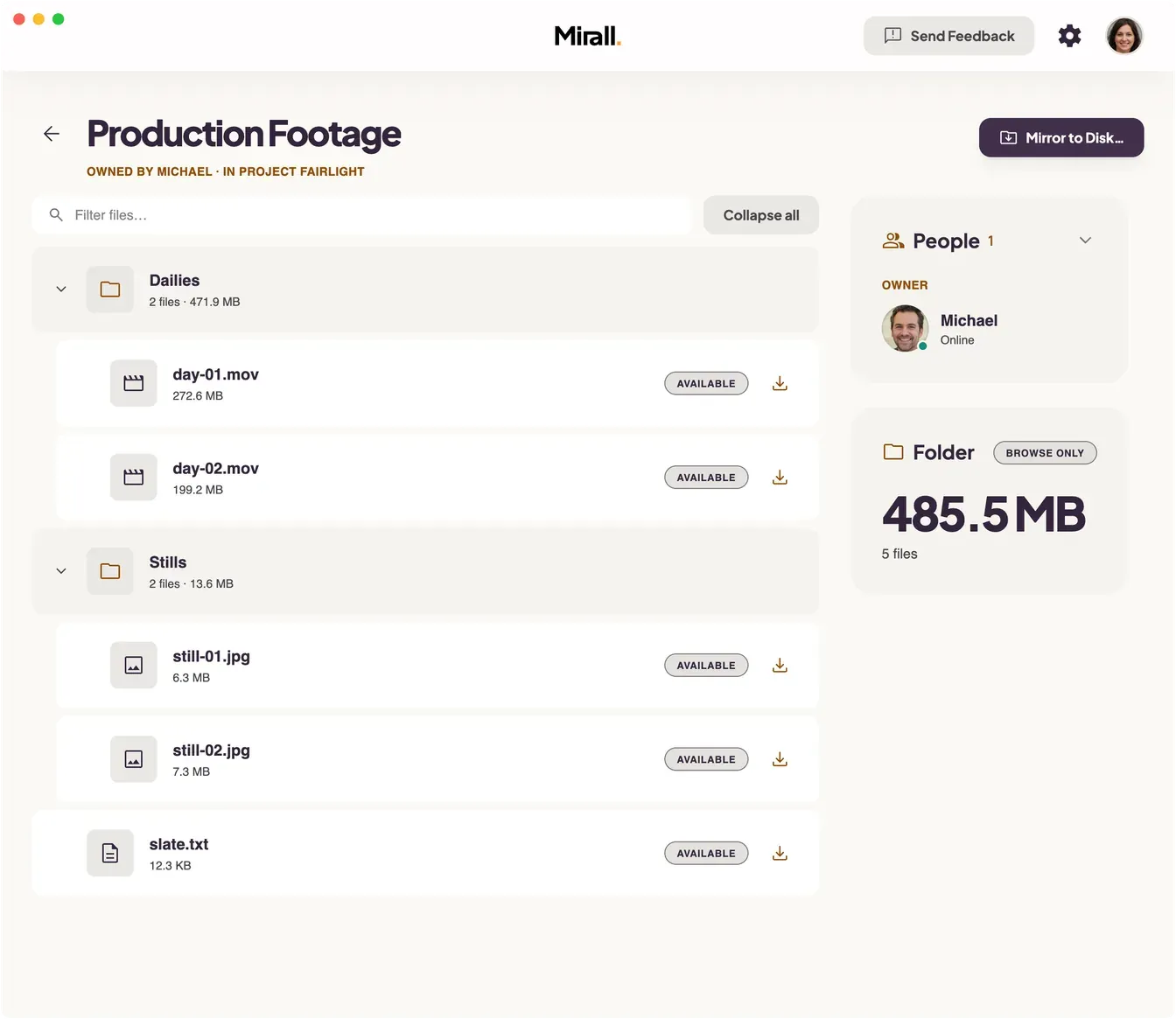
Task: Download slate.txt
Action: click(780, 854)
